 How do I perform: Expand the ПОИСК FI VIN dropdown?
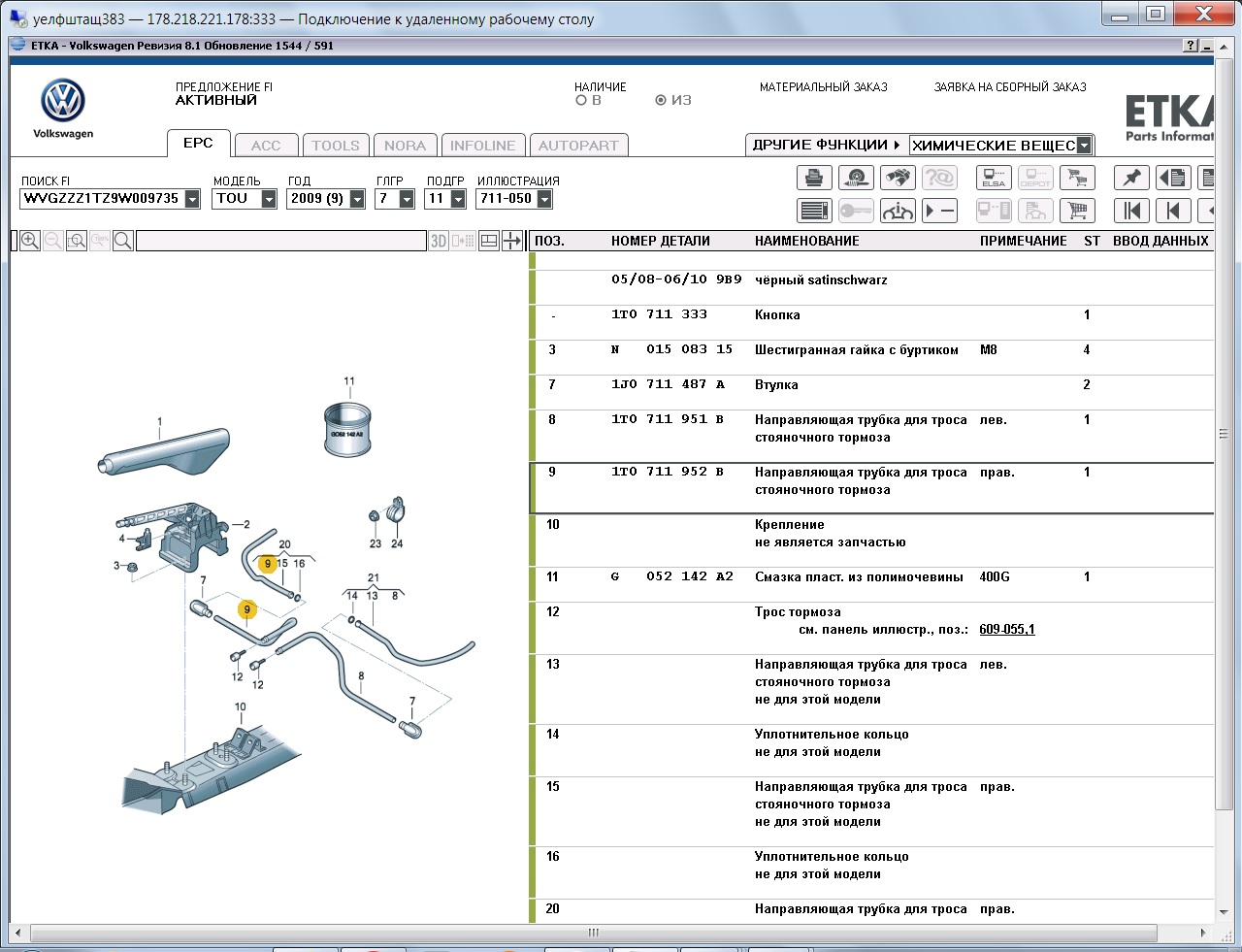tap(192, 199)
